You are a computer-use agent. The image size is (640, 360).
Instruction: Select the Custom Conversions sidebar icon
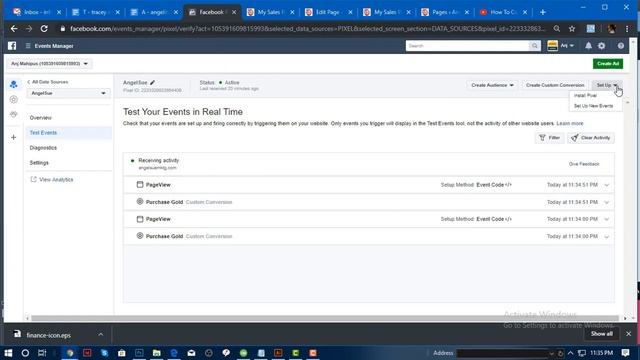[x=13, y=99]
